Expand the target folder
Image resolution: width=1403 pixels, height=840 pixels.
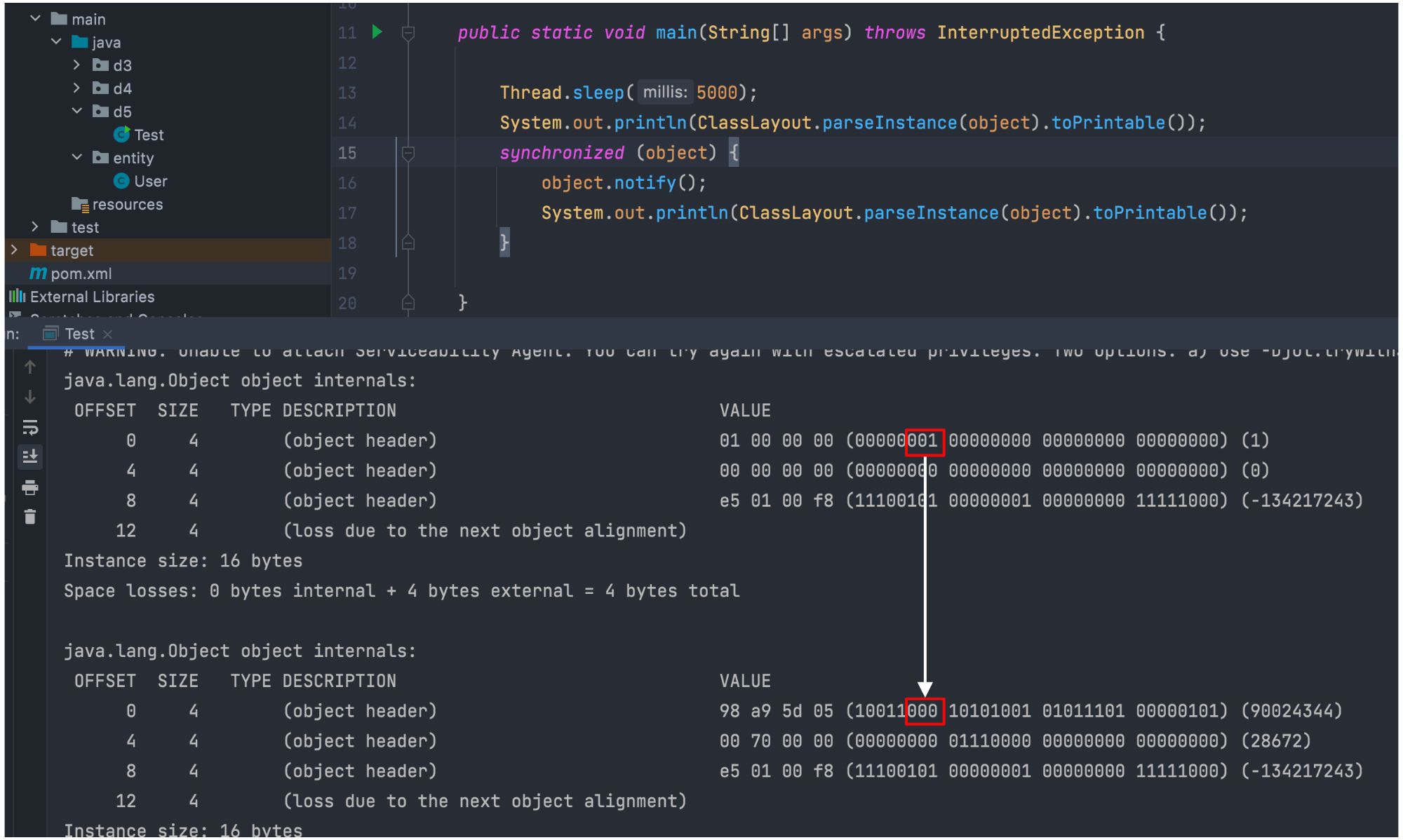pos(14,250)
